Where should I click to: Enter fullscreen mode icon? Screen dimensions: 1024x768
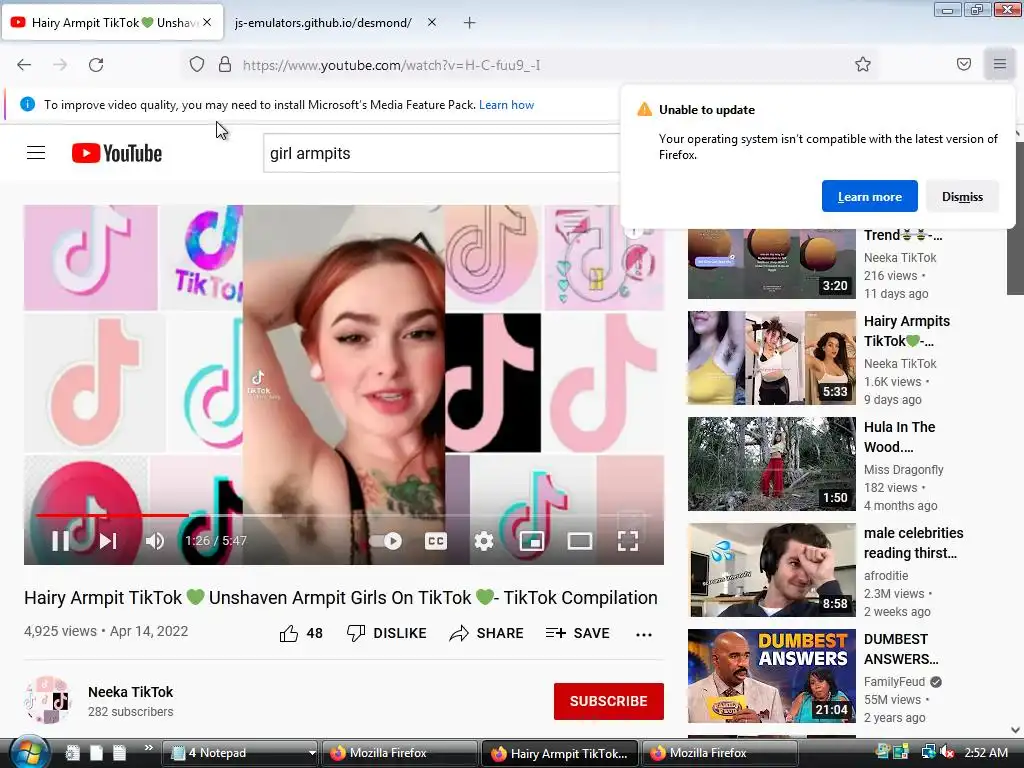click(x=628, y=541)
